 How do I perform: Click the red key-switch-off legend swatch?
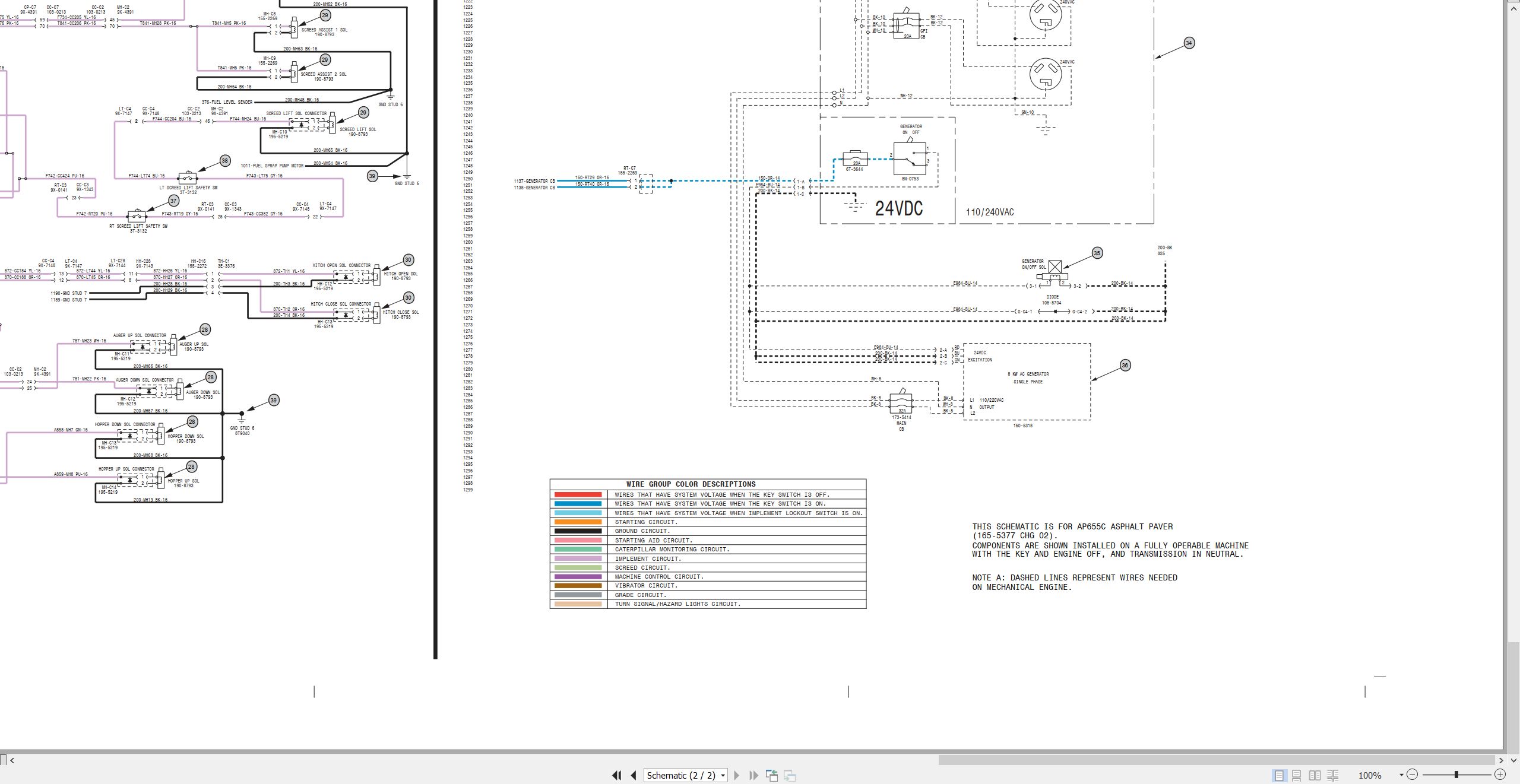click(x=578, y=494)
